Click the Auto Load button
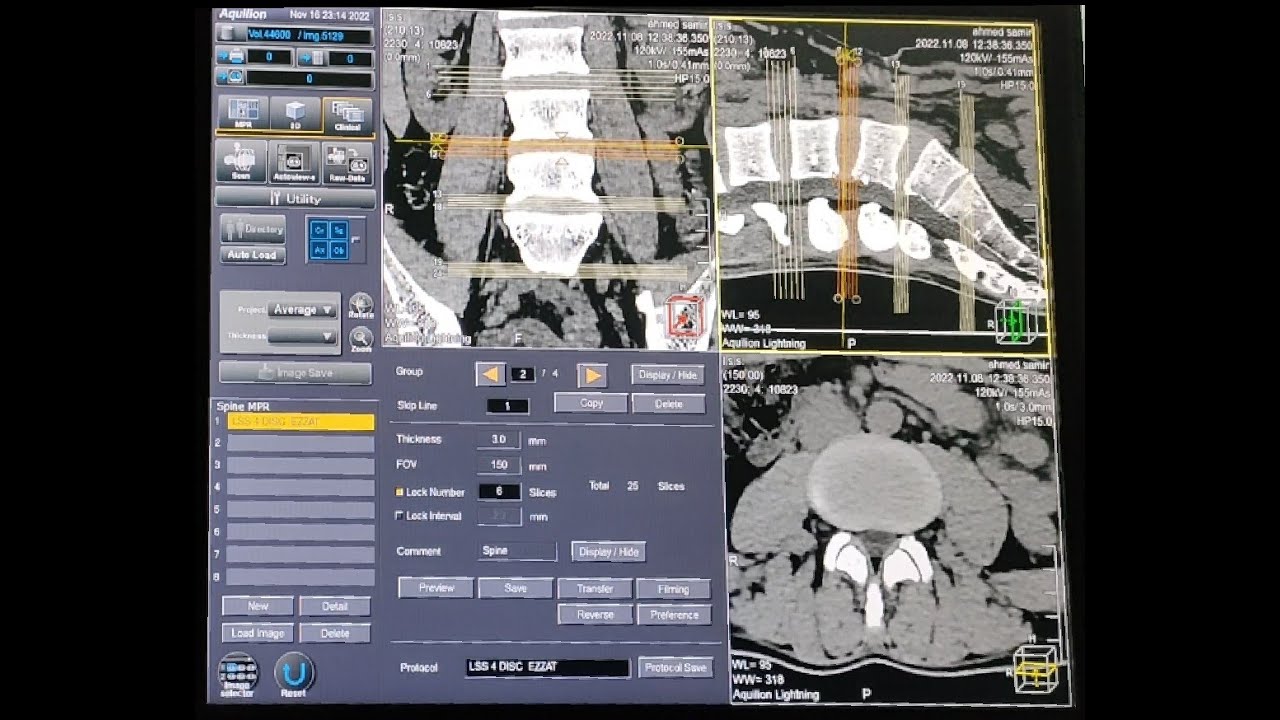This screenshot has width=1280, height=720. coord(253,255)
